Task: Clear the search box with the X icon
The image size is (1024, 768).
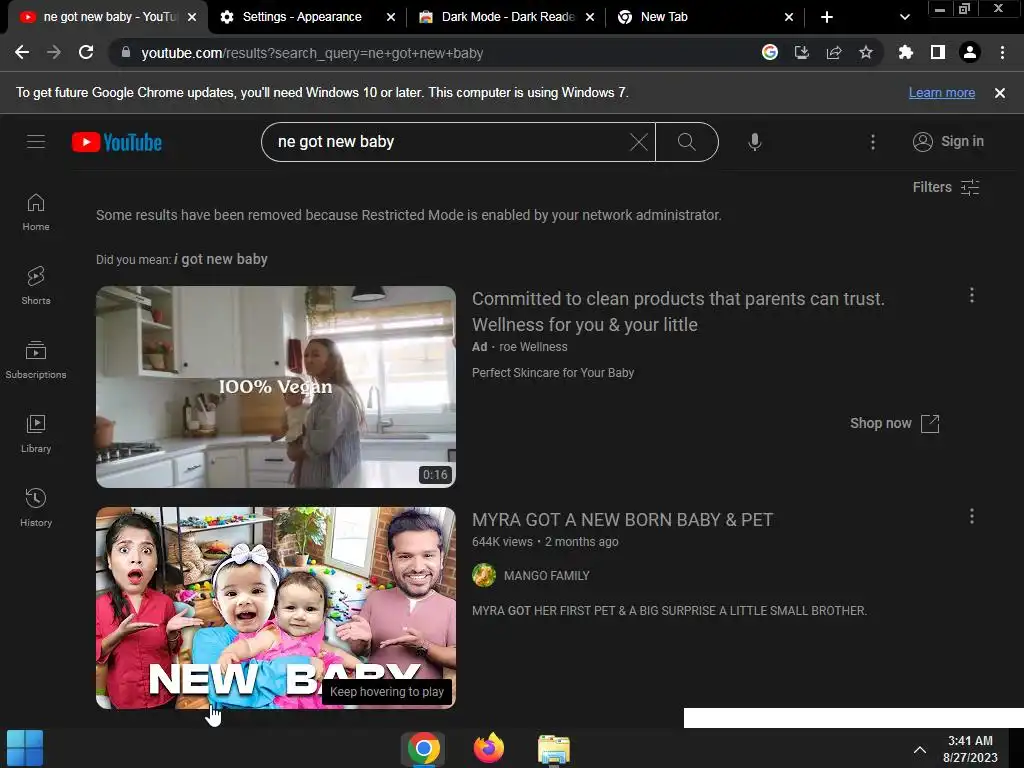Action: point(638,142)
